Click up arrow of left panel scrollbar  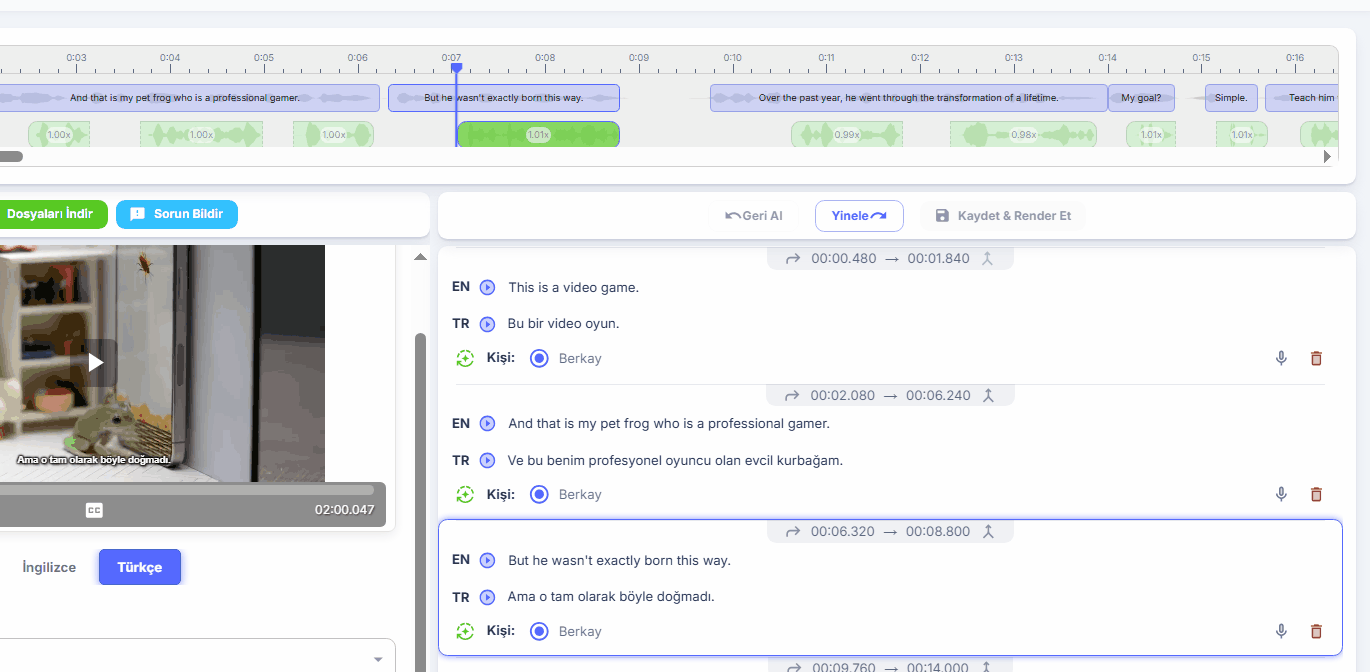(x=420, y=257)
